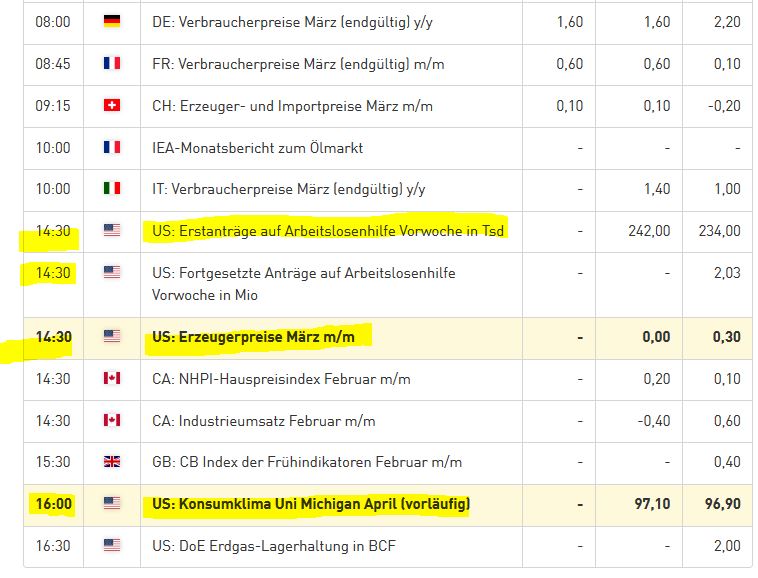Image resolution: width=758 pixels, height=578 pixels.
Task: Click US flag beside DoE Erdgas-Lagerhaltung
Action: [112, 545]
